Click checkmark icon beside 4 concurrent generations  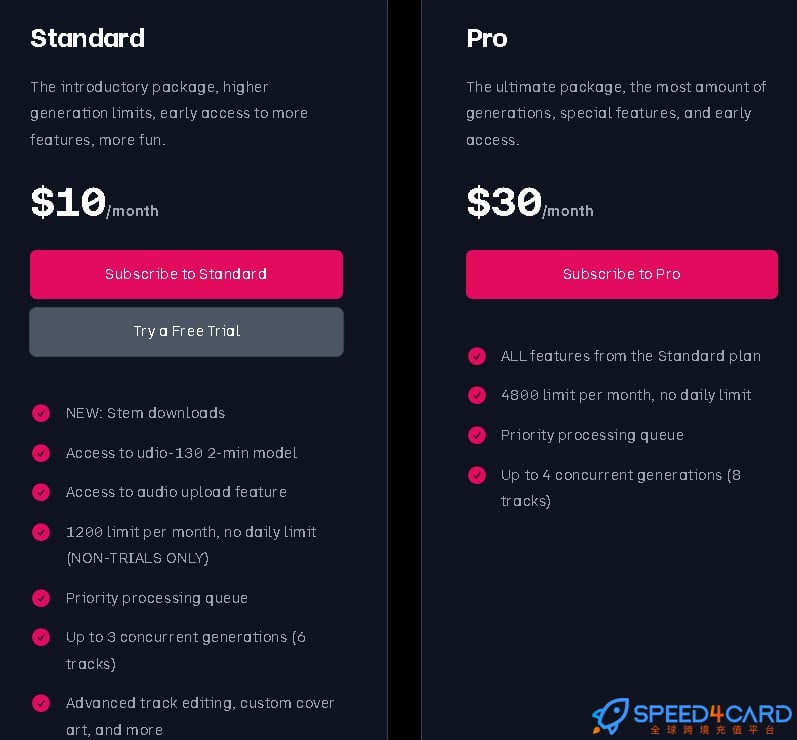point(477,475)
